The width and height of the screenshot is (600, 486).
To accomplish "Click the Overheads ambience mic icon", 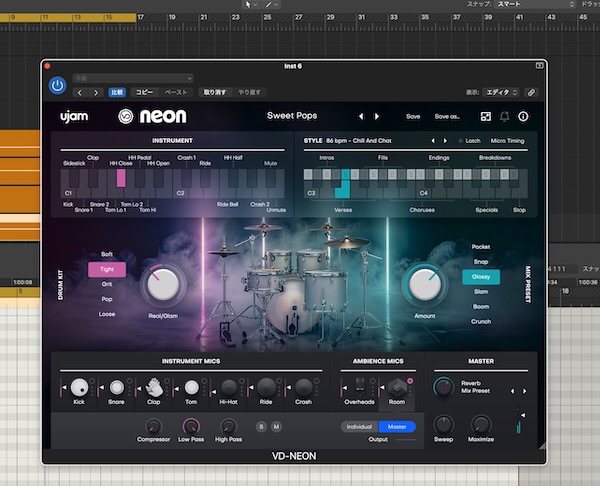I will tap(360, 387).
